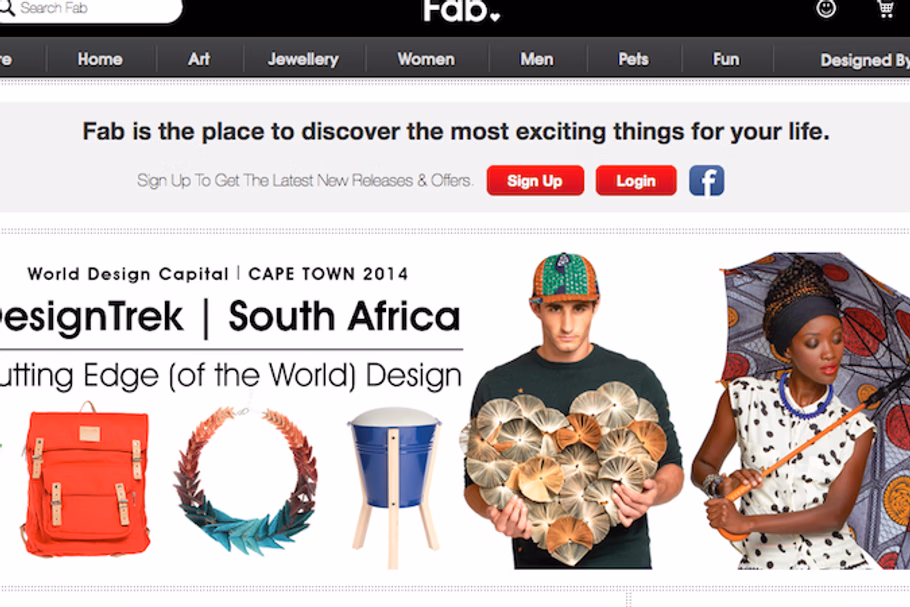This screenshot has height=607, width=910.
Task: Select the leaf wreath necklace image
Action: click(x=245, y=478)
